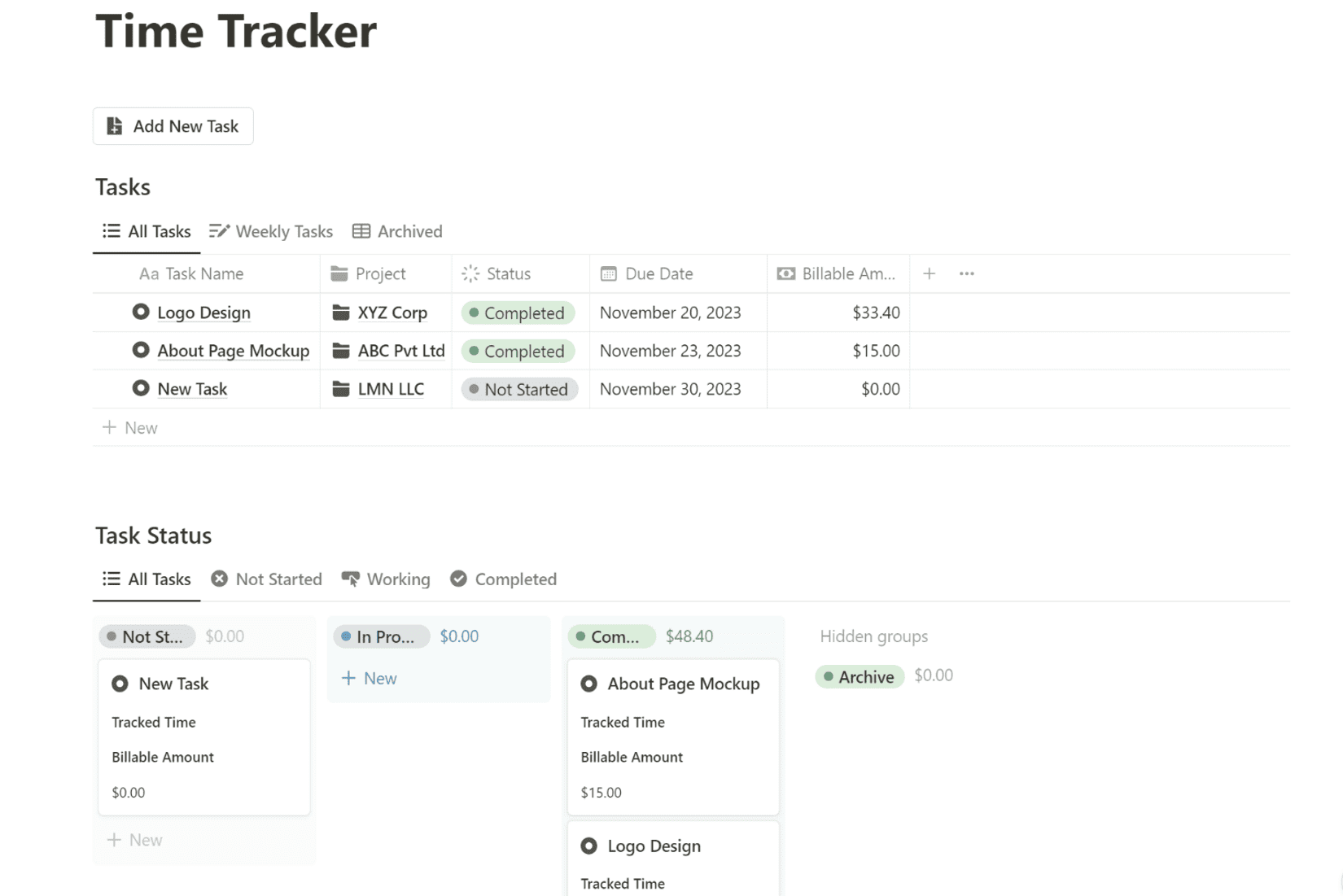
Task: Click the $48.40 total beside Completed group
Action: (689, 636)
